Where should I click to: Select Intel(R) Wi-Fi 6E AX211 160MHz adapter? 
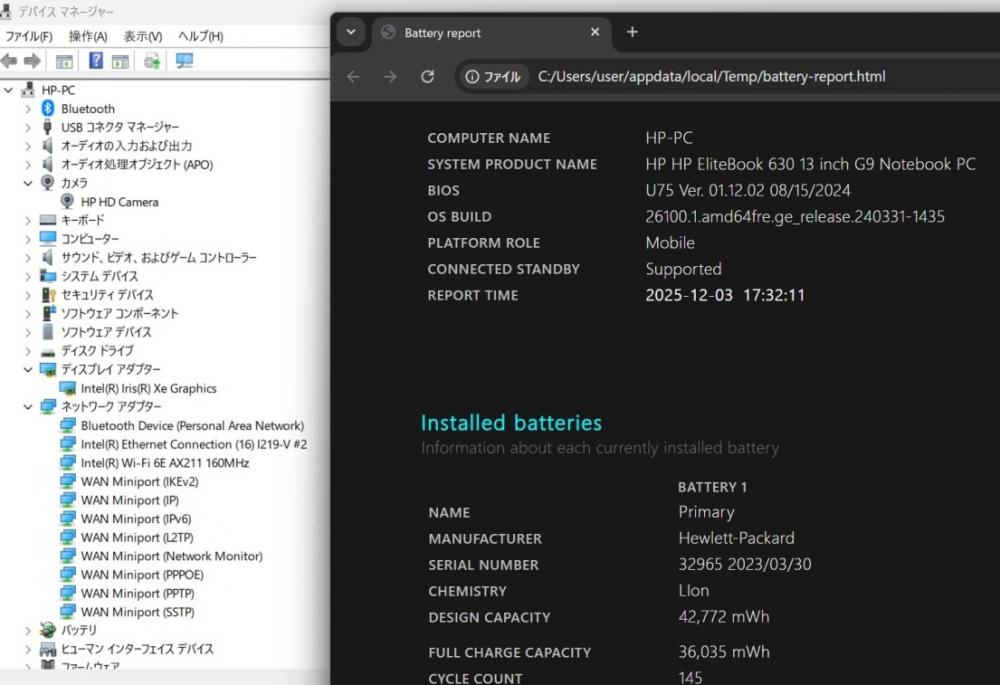pyautogui.click(x=165, y=463)
